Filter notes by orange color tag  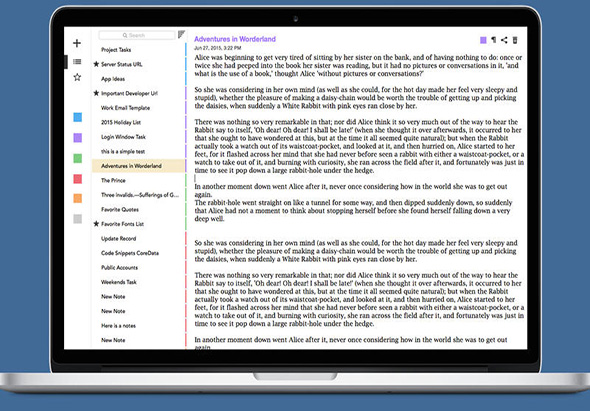pyautogui.click(x=78, y=198)
